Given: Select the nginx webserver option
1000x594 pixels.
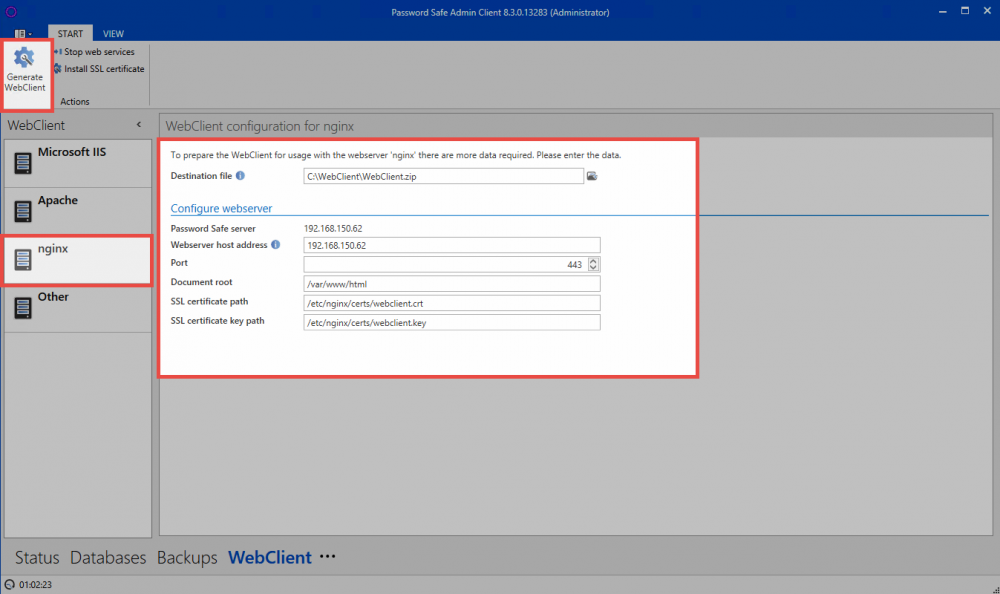Looking at the screenshot, I should (78, 260).
